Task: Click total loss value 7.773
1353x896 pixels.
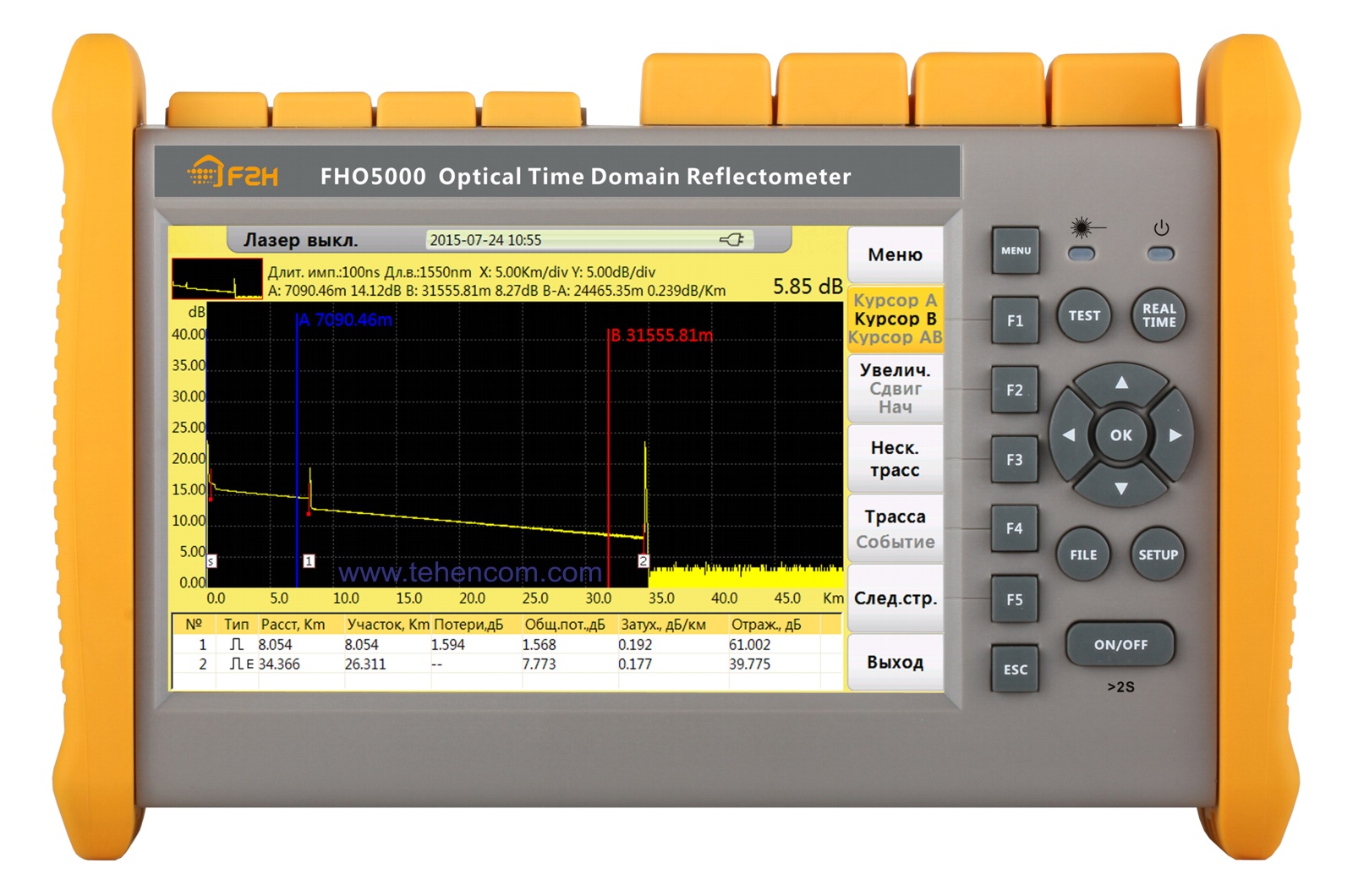Action: click(540, 664)
